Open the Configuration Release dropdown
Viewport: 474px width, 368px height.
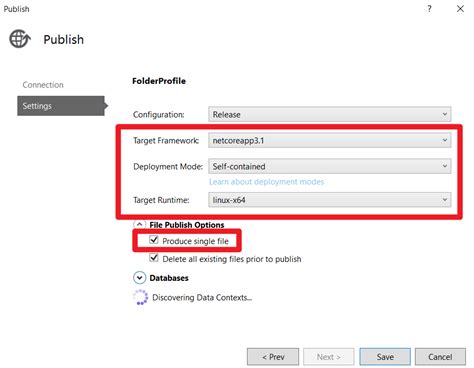point(330,114)
